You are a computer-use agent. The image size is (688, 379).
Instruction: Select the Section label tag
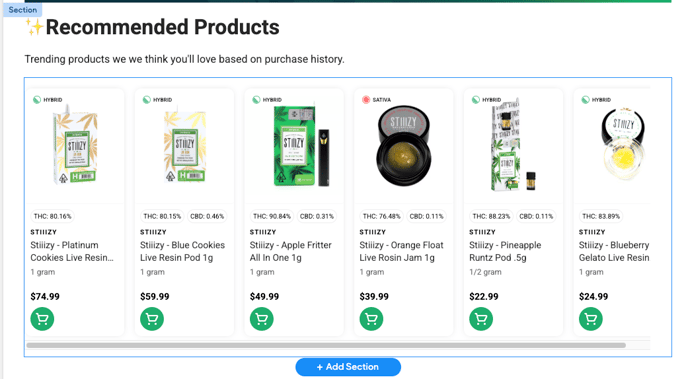pyautogui.click(x=23, y=10)
